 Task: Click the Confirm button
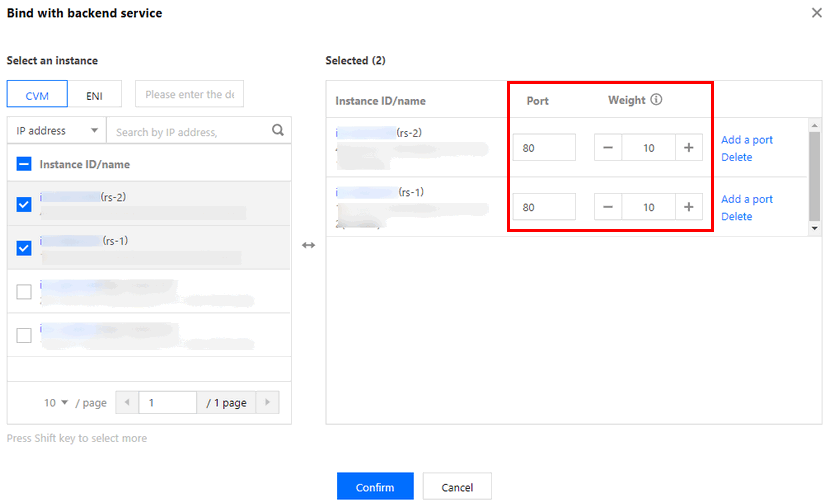[375, 487]
